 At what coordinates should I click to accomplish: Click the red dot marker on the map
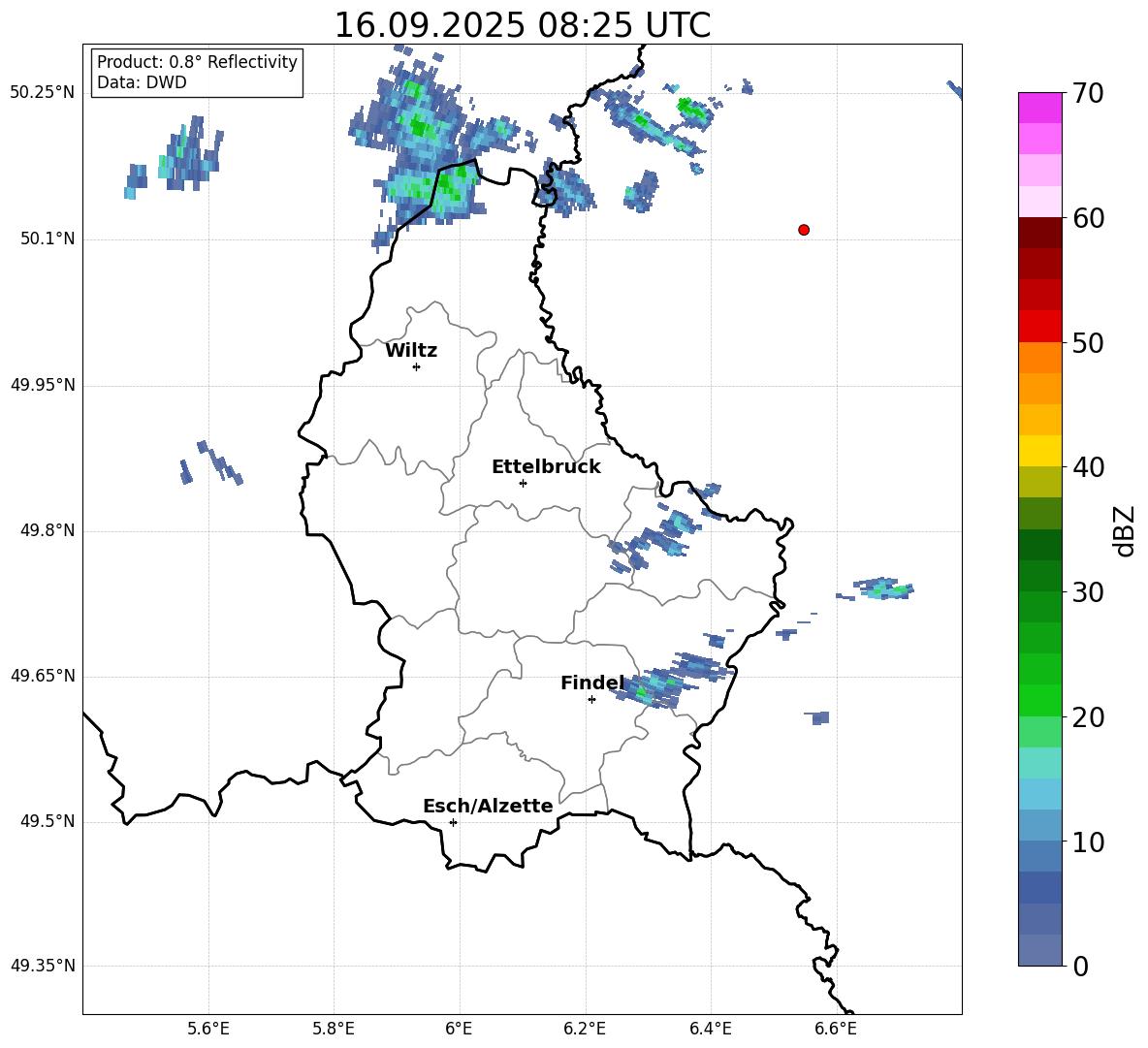point(803,230)
